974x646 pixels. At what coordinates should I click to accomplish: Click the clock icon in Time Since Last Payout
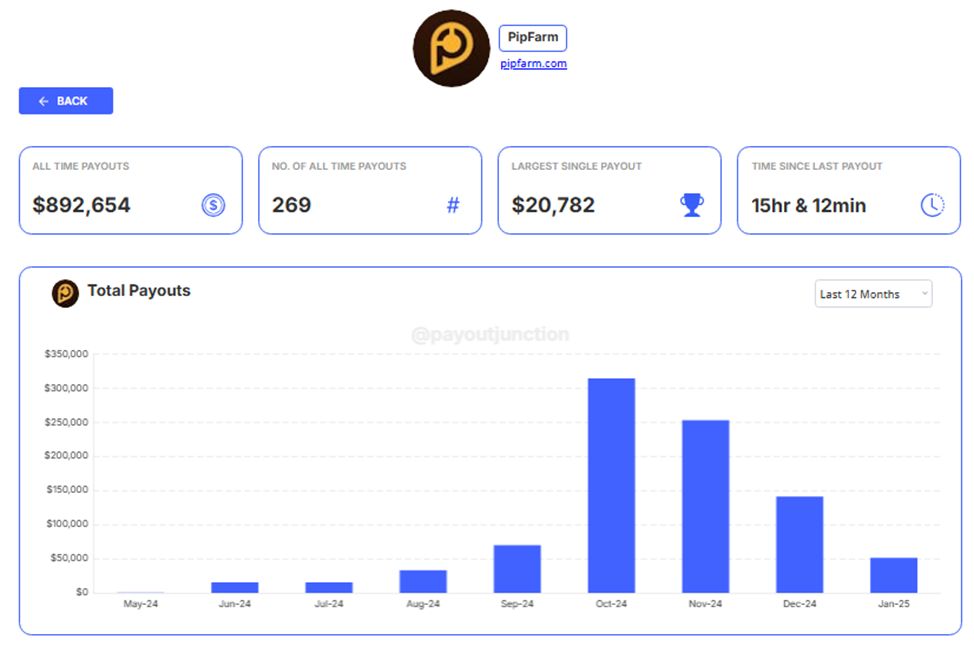[932, 205]
